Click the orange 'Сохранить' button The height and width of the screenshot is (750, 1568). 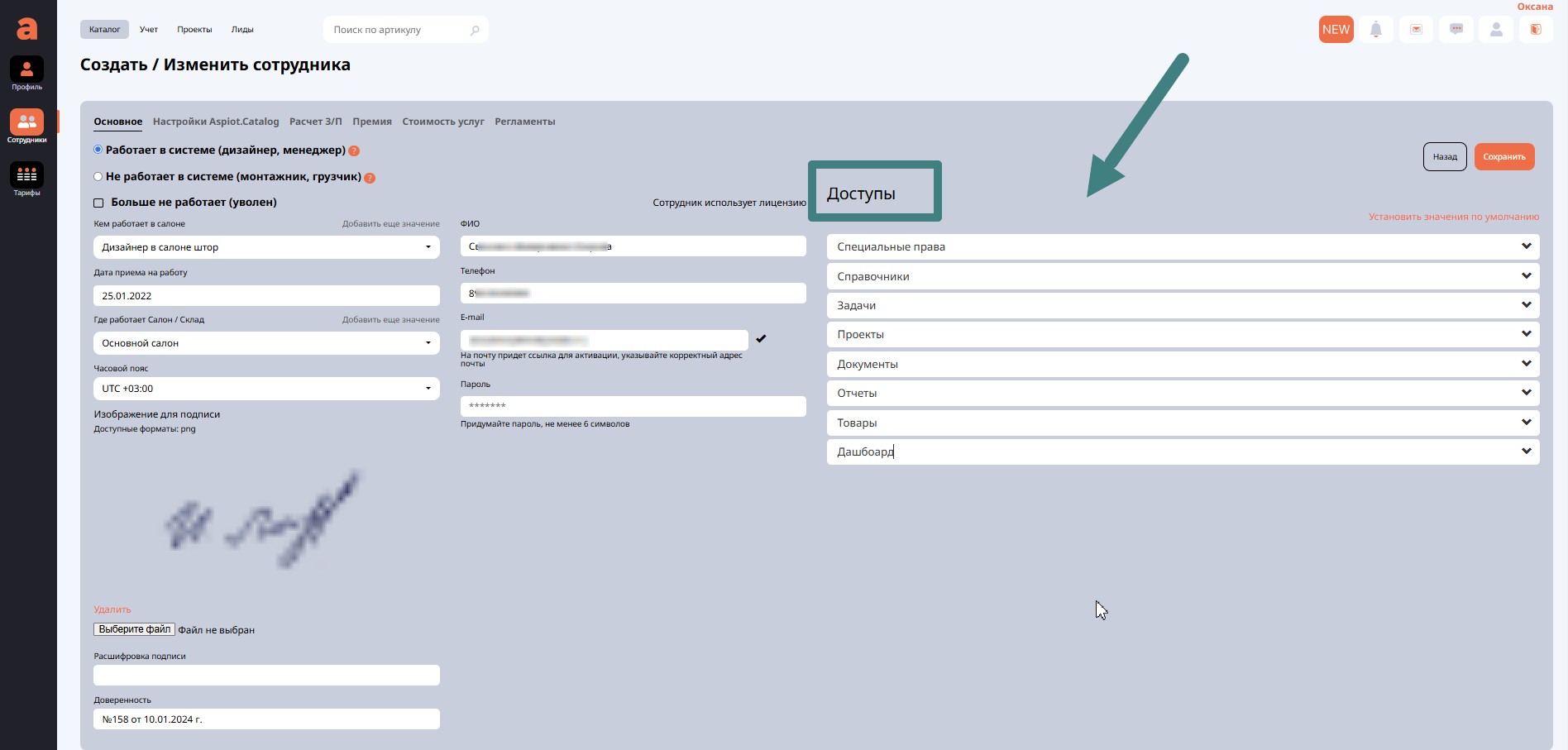[1503, 157]
